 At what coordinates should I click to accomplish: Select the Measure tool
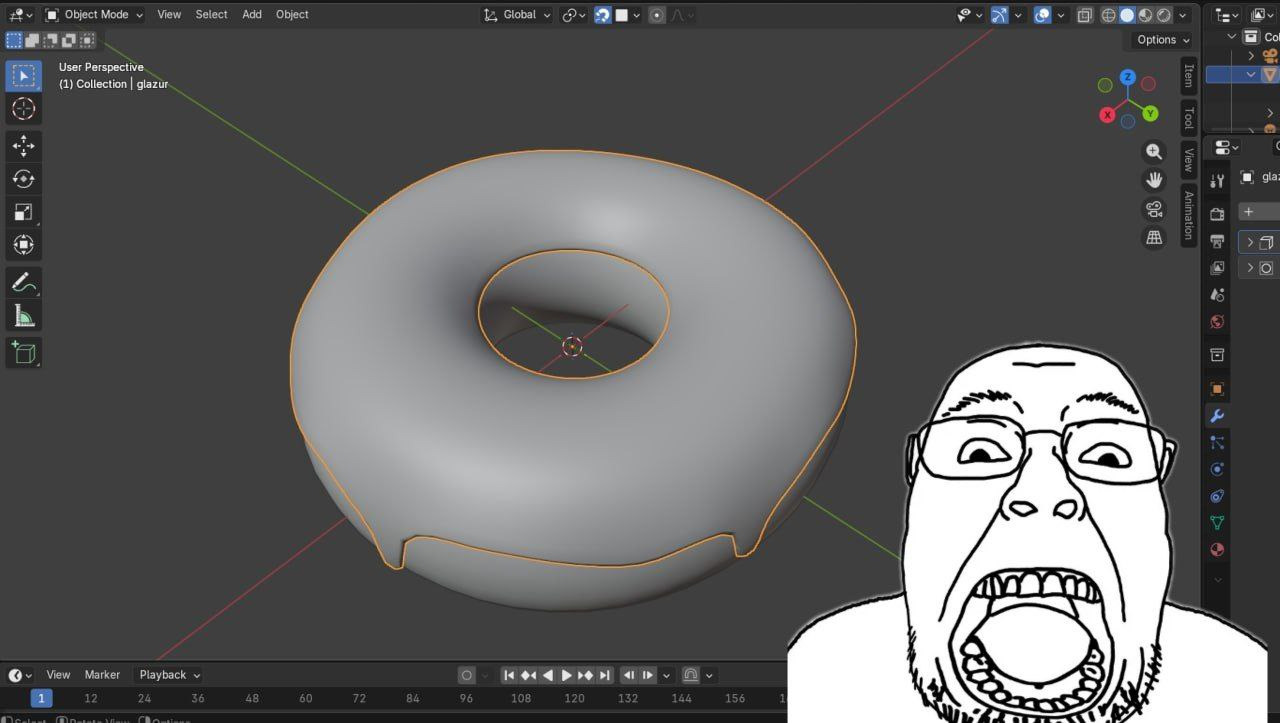[x=23, y=317]
